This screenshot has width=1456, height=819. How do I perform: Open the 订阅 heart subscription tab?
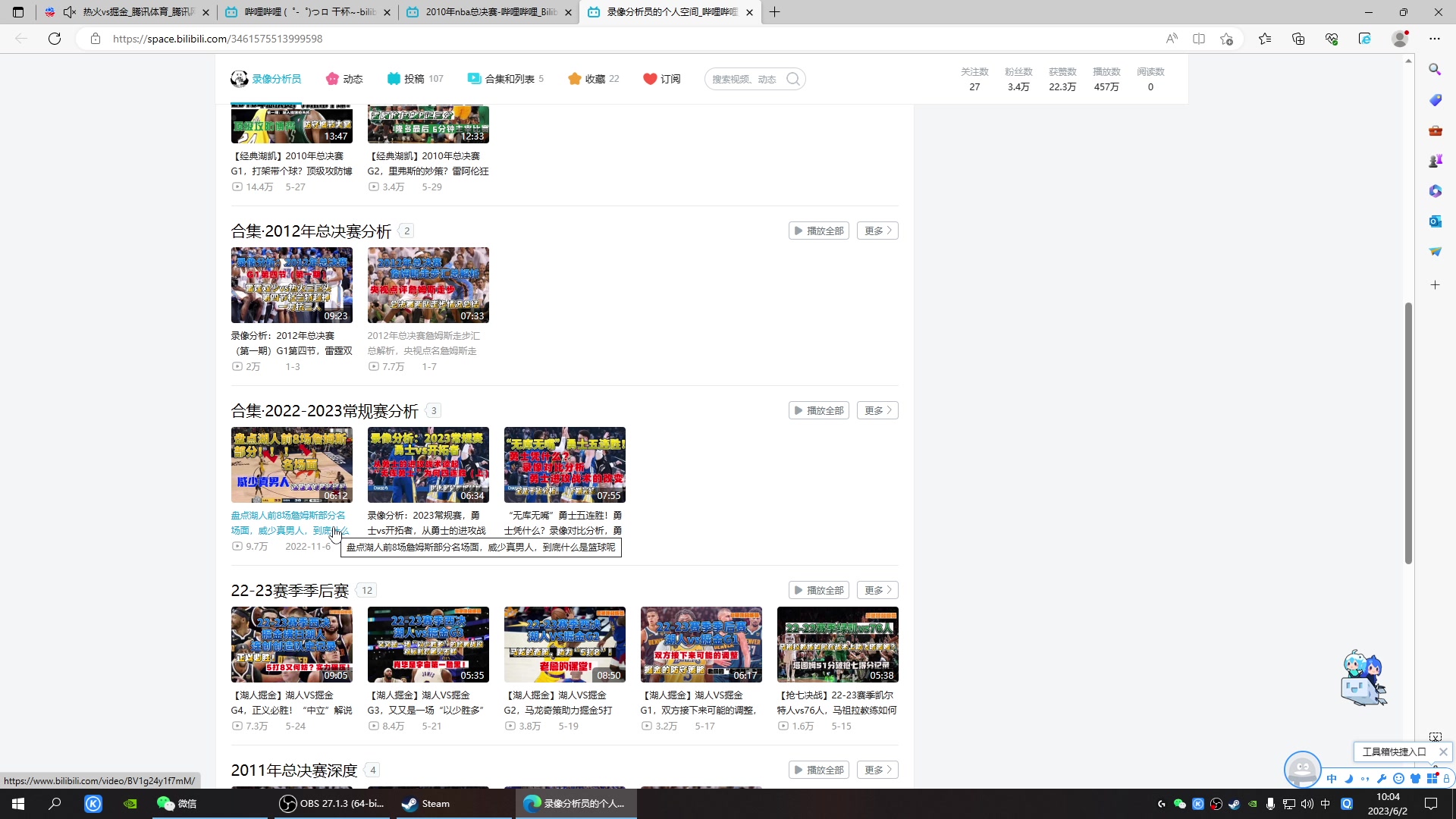[661, 79]
